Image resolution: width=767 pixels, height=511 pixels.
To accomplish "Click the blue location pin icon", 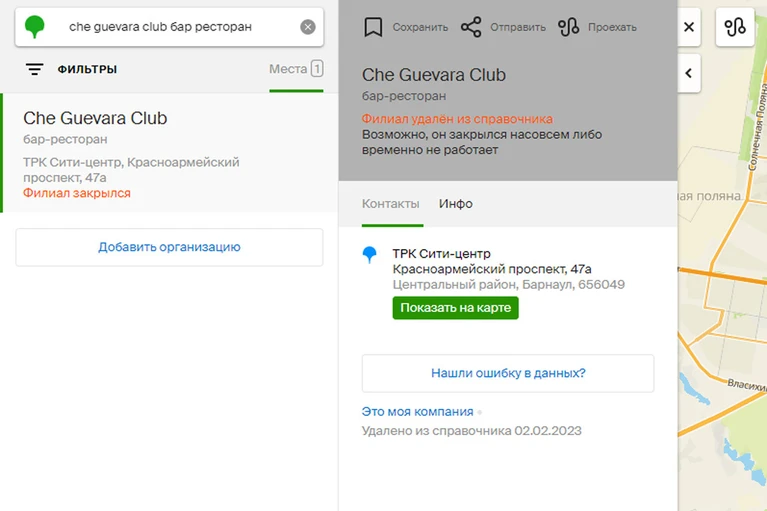I will coord(369,255).
